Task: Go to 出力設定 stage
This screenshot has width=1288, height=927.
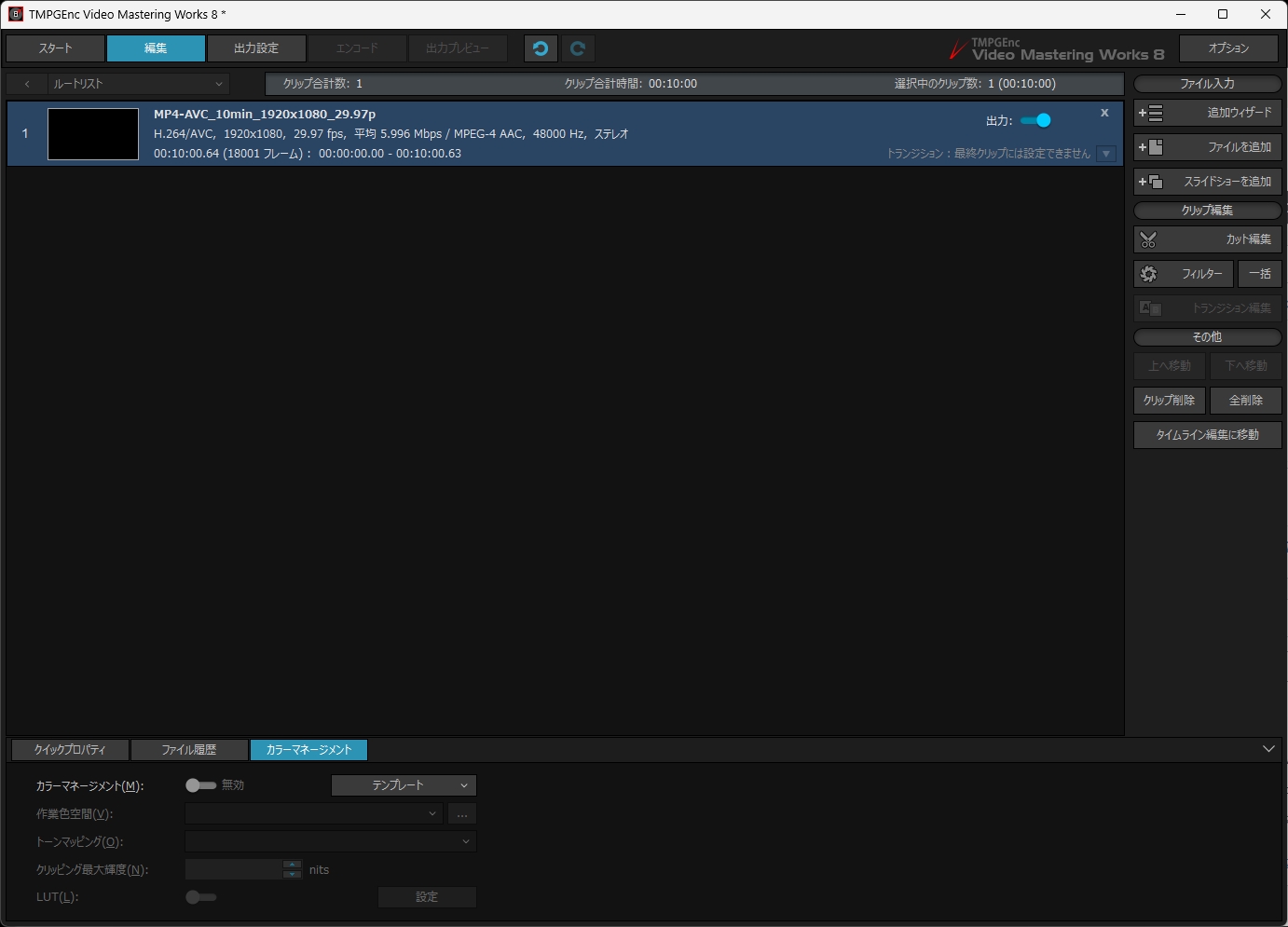Action: 256,48
